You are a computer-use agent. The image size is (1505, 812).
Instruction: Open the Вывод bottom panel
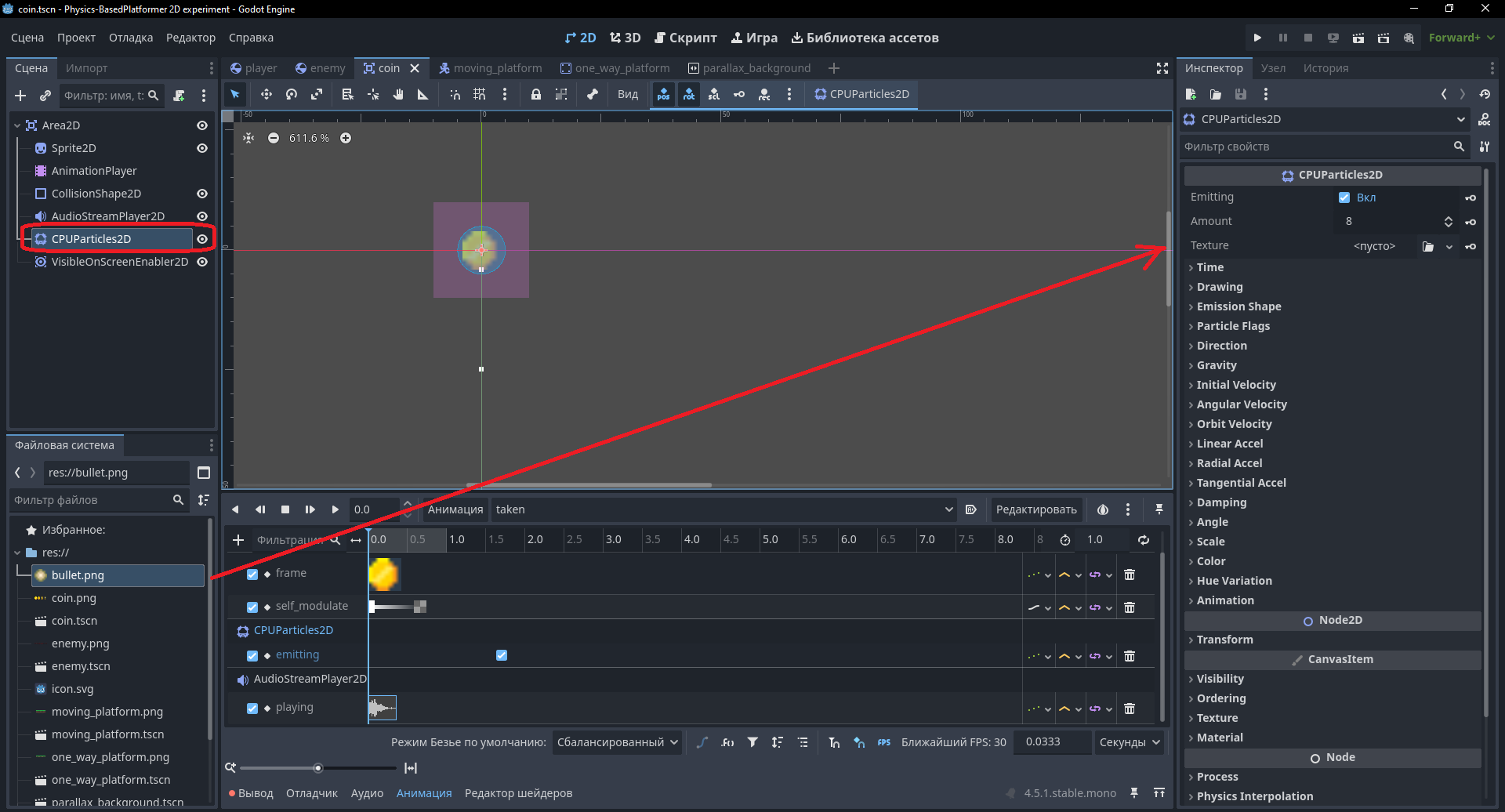pos(251,793)
